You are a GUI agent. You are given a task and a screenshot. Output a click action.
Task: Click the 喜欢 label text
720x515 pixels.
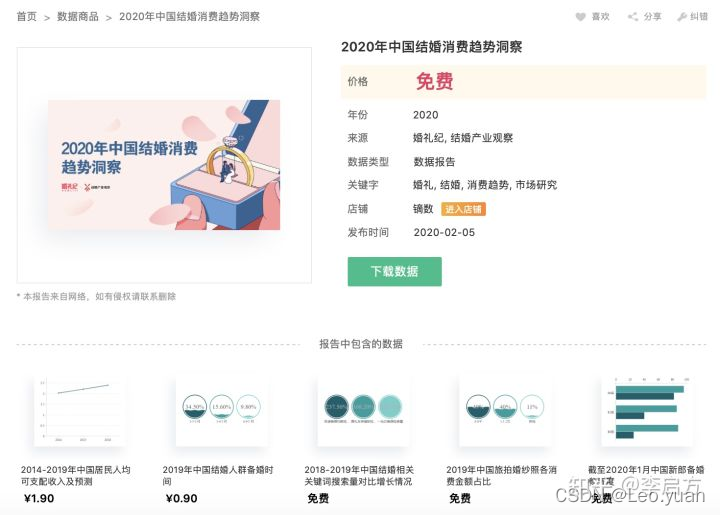pyautogui.click(x=600, y=17)
